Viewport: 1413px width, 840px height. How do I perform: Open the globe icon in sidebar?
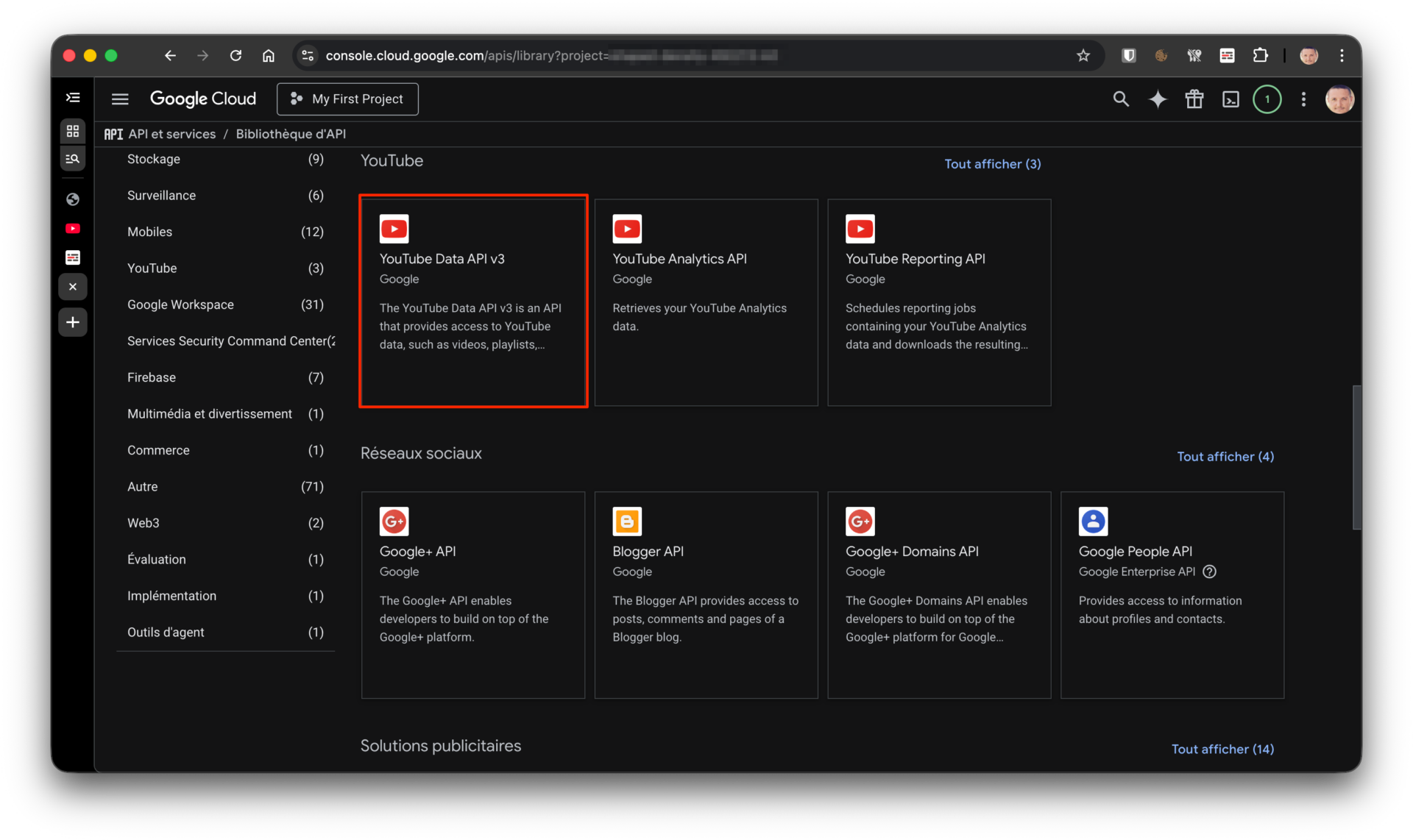73,199
